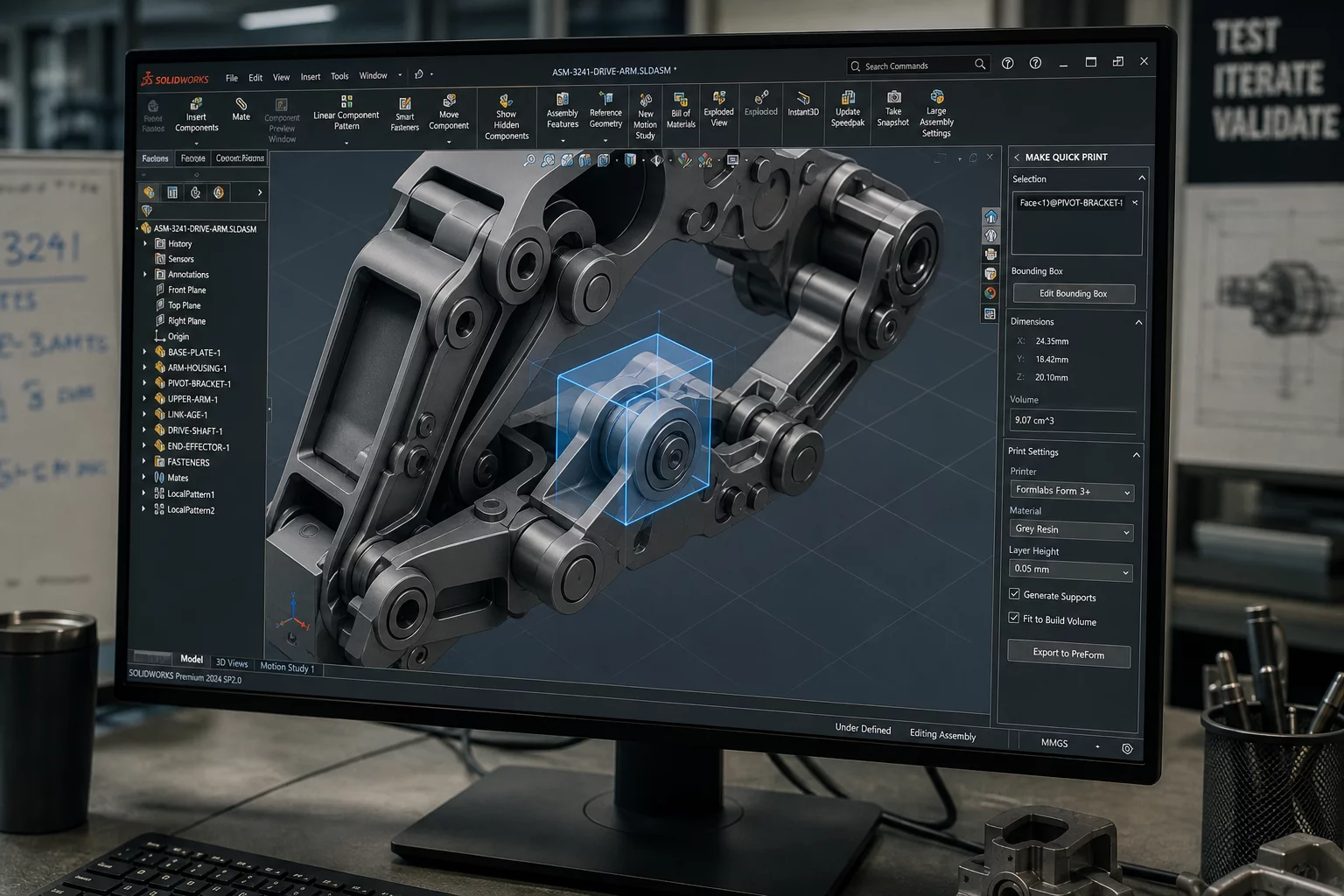1344x896 pixels.
Task: Uncheck Fit to Build Volume checkbox
Action: pyautogui.click(x=1014, y=618)
